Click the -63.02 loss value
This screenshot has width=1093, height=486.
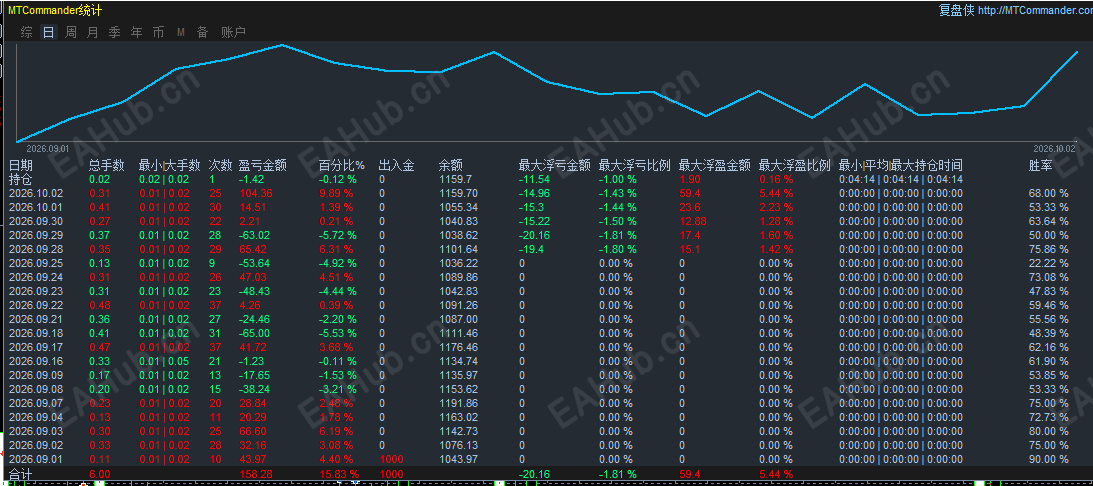pyautogui.click(x=254, y=235)
